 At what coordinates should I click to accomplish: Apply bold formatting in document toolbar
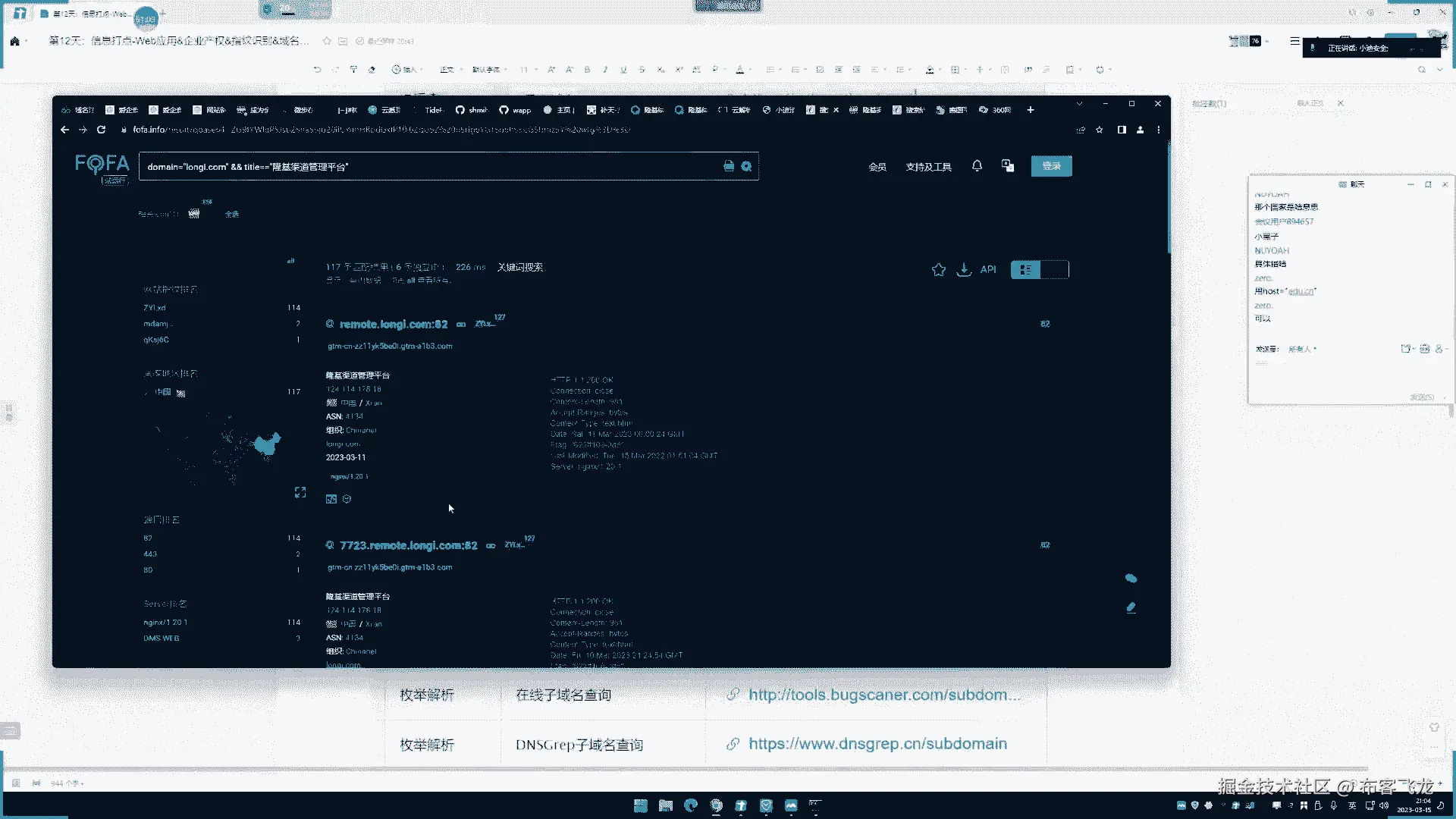(x=587, y=70)
